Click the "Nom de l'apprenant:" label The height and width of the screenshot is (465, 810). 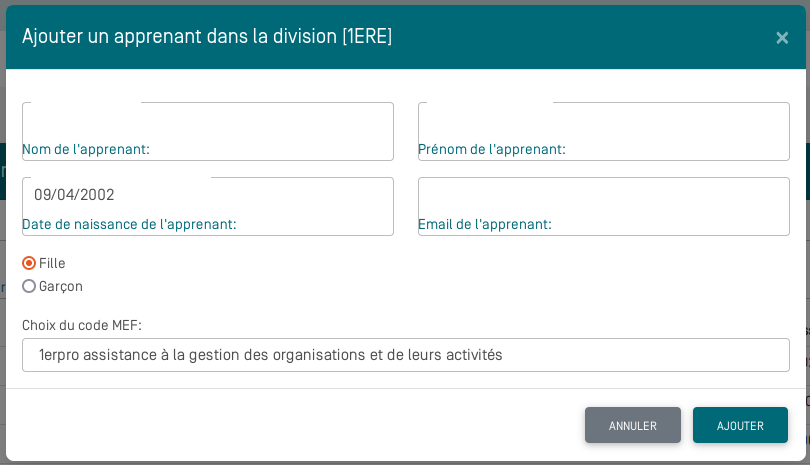coord(86,149)
